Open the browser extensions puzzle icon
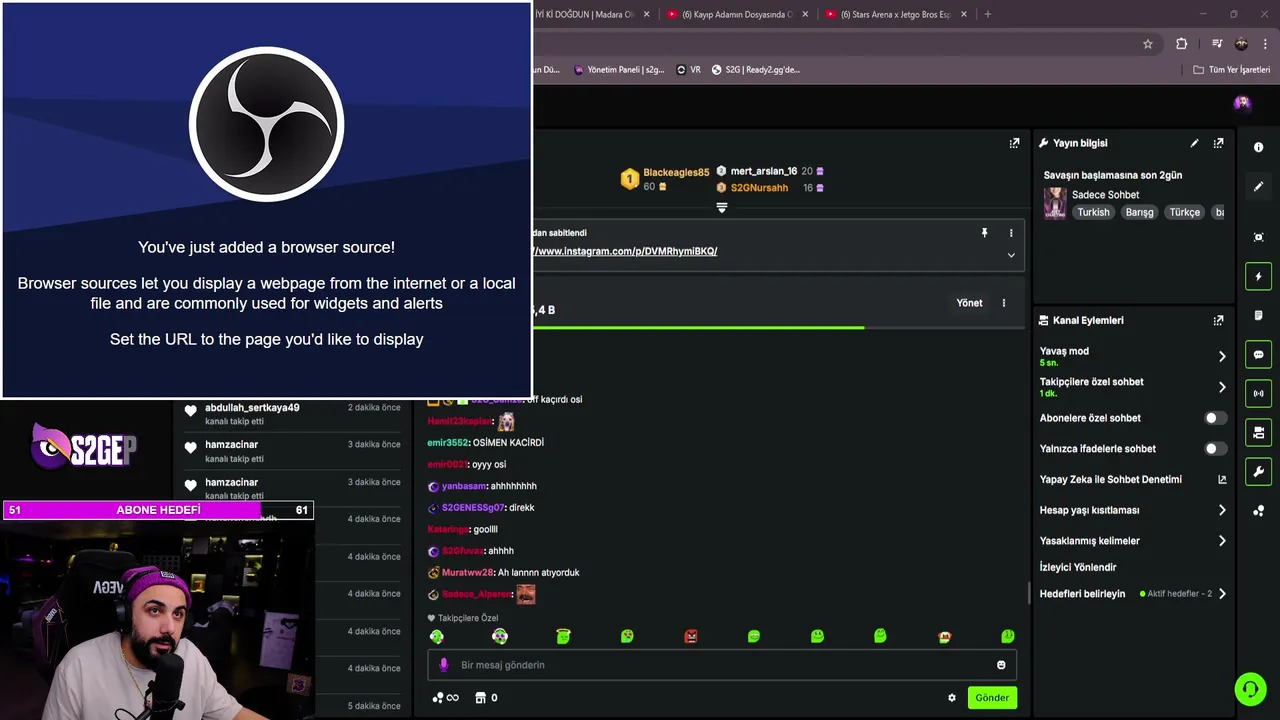The image size is (1280, 720). coord(1182,44)
